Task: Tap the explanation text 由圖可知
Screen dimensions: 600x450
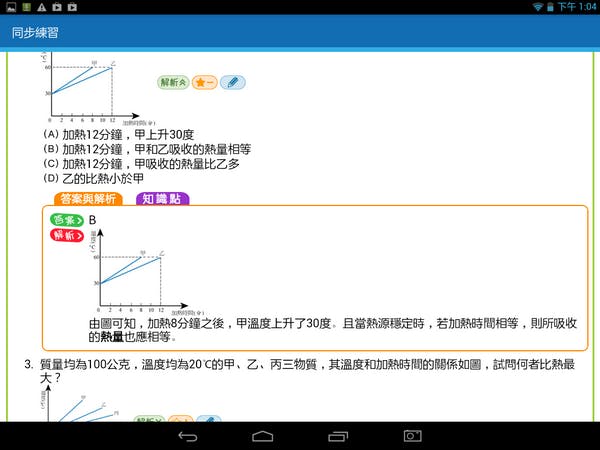Action: (x=333, y=330)
